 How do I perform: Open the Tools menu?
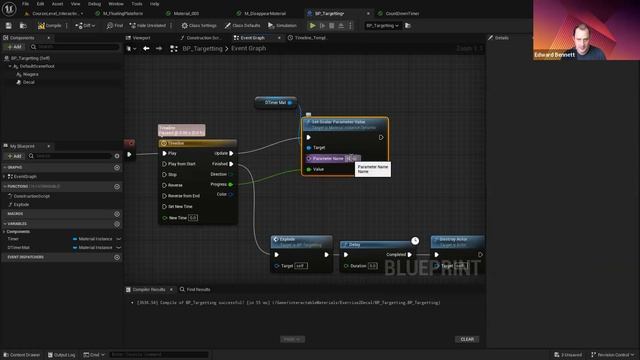pos(137,4)
